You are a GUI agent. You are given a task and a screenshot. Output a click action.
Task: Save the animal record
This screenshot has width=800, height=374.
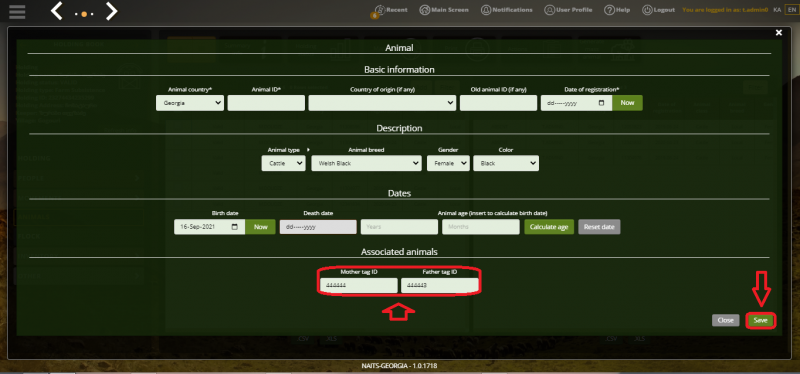(x=761, y=320)
